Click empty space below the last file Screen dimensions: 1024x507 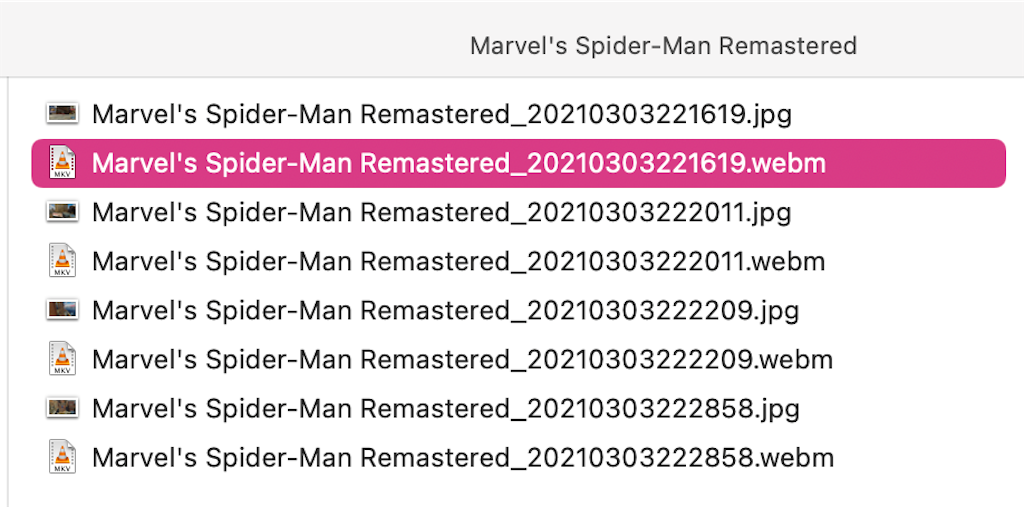point(500,492)
